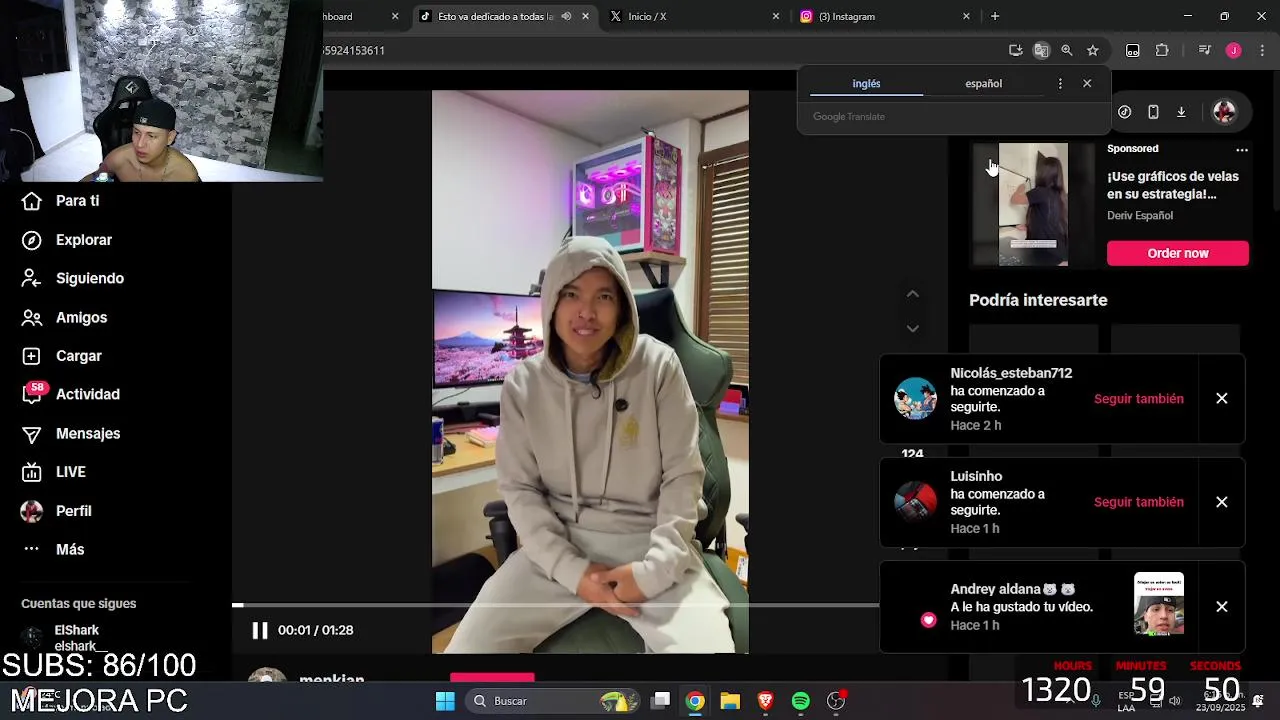Screen dimensions: 1280x720
Task: Expand the Más menu in sidebar
Action: point(53,549)
